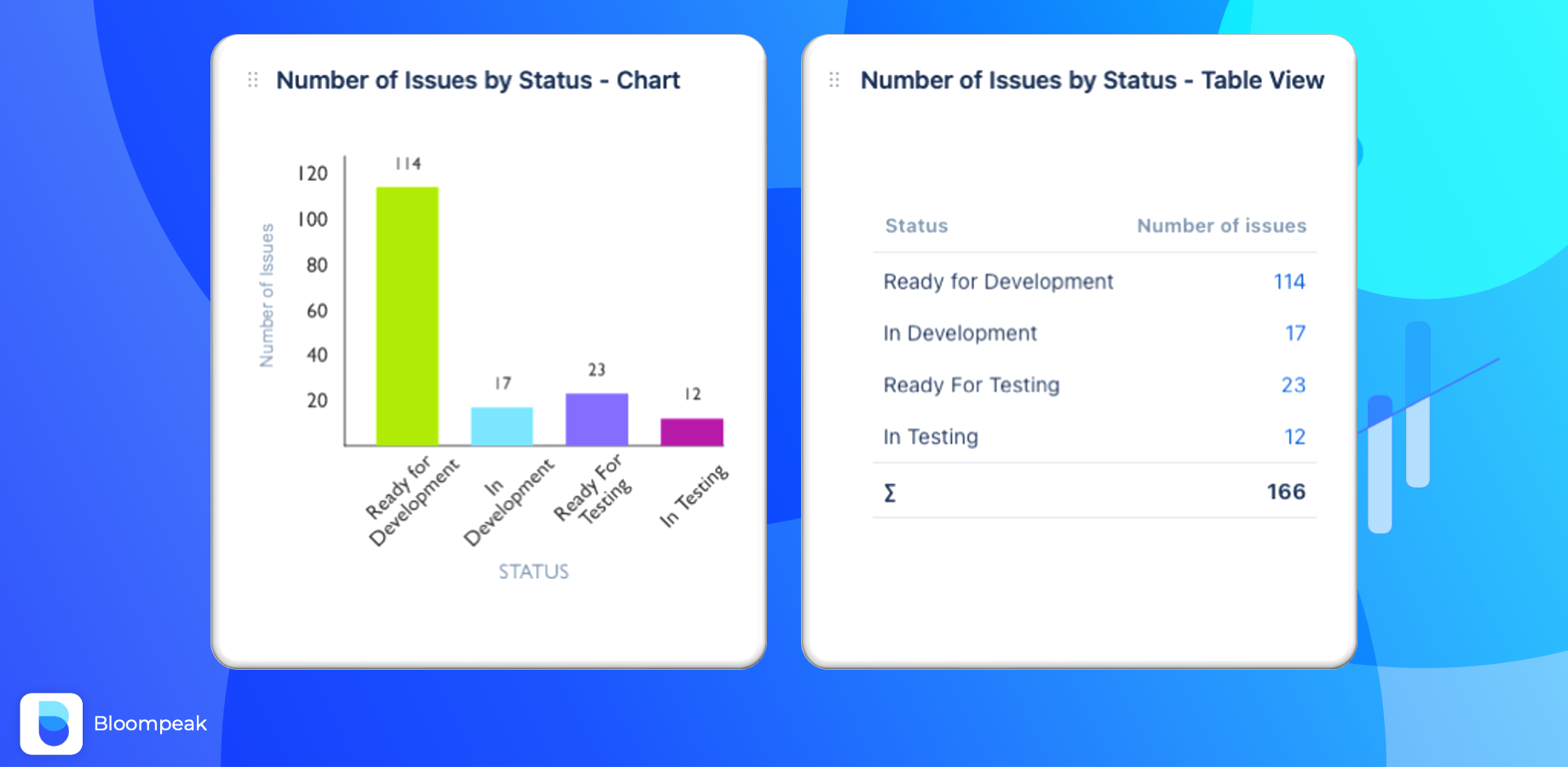
Task: Open the 17 issues link in the table
Action: [1294, 333]
